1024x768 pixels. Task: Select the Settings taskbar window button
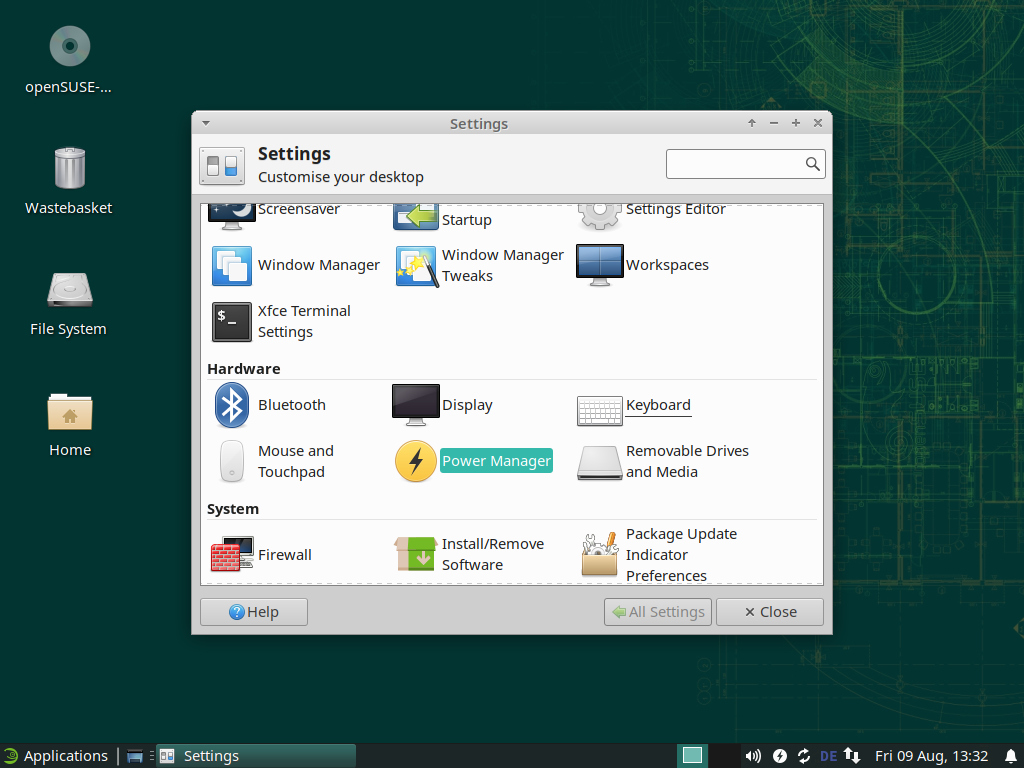256,756
